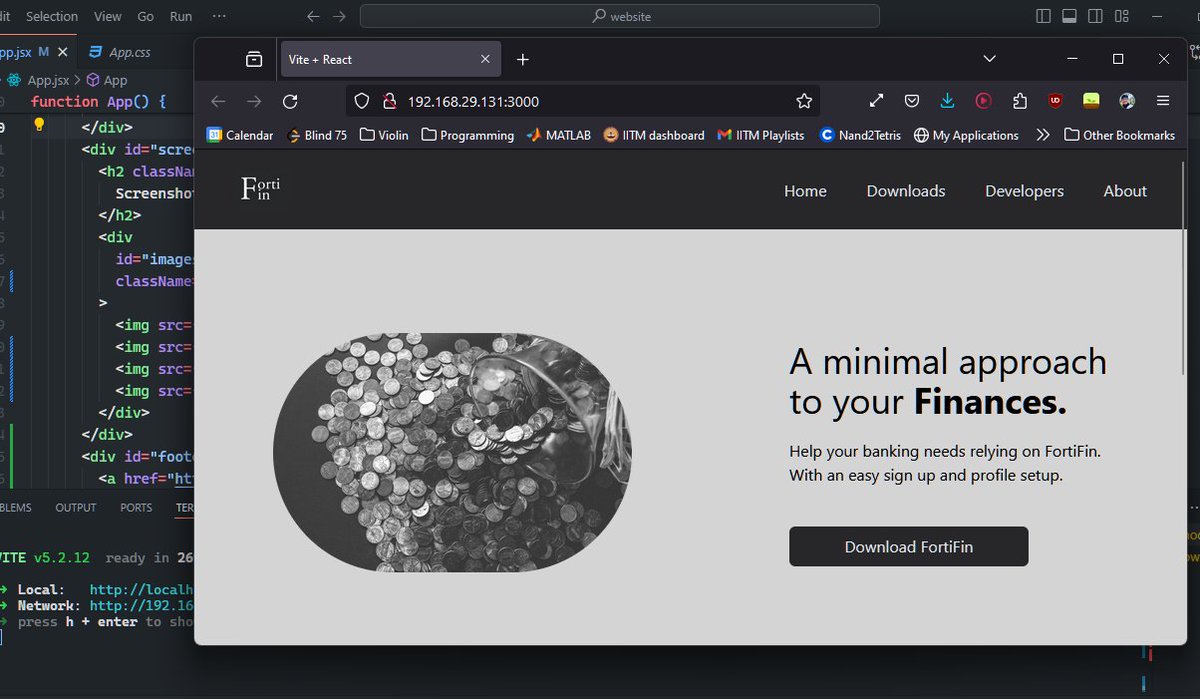Open the Other Bookmarks folder
Screen dimensions: 1200x699
[1119, 135]
